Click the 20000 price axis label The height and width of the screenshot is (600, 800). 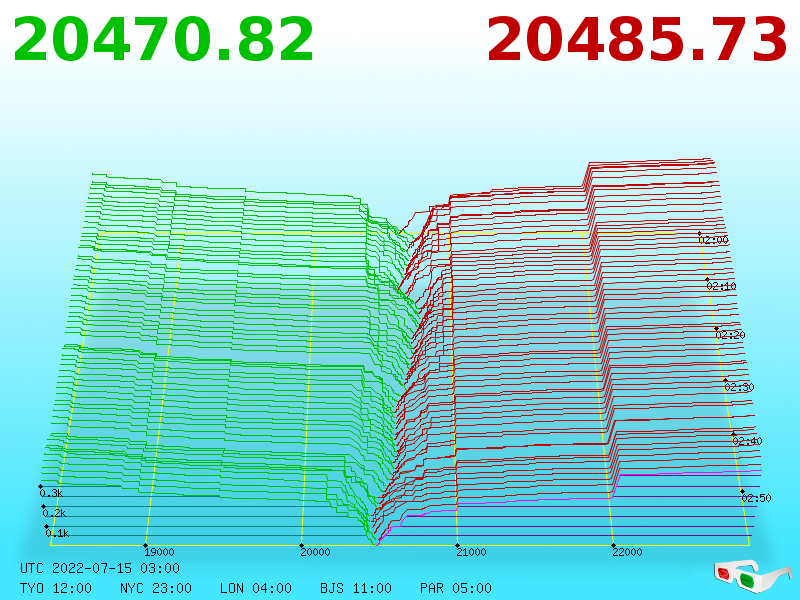(x=315, y=552)
